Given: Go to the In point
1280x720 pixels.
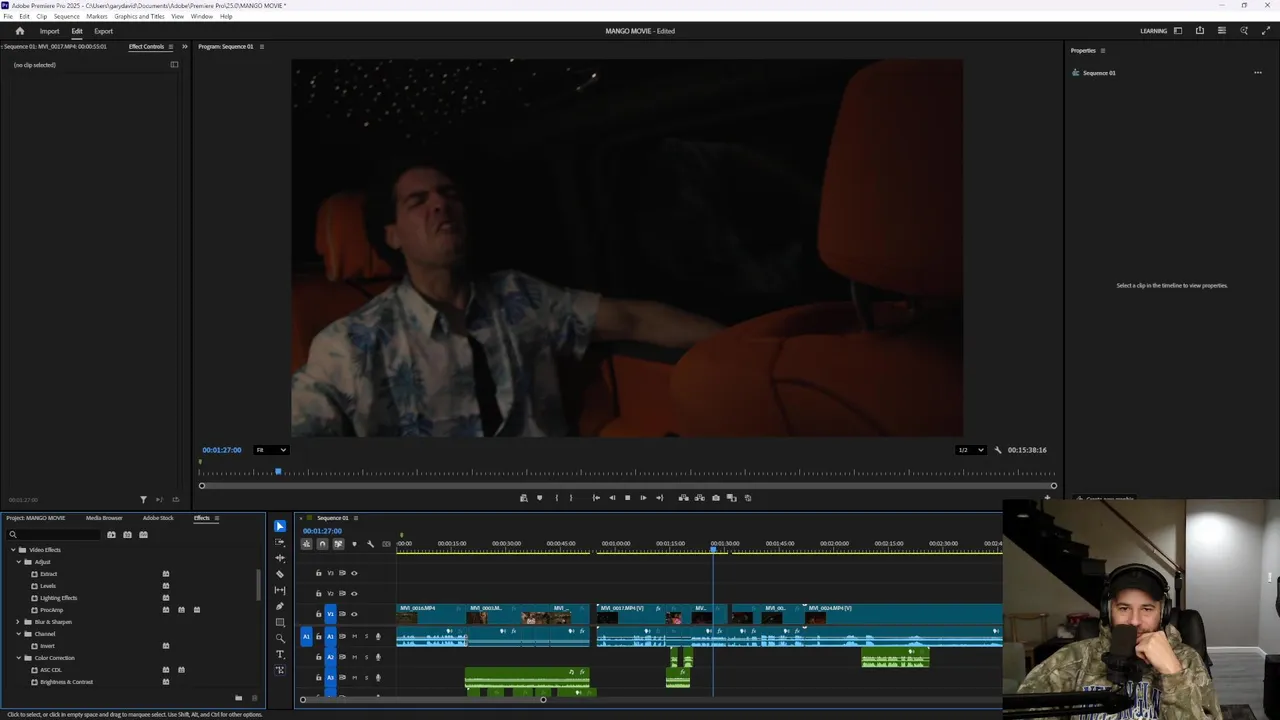Looking at the screenshot, I should (596, 498).
